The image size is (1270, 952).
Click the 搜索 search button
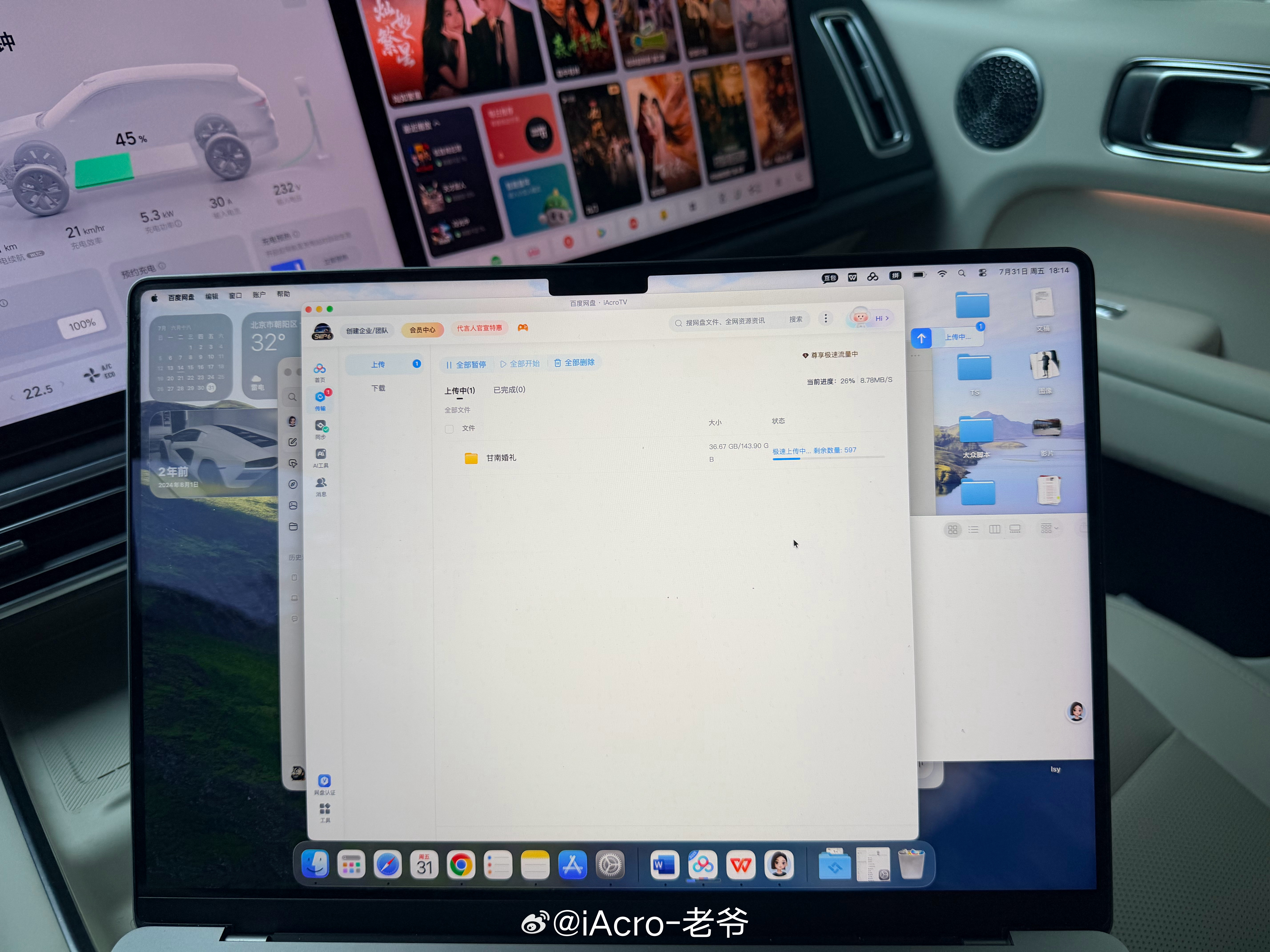pyautogui.click(x=796, y=319)
